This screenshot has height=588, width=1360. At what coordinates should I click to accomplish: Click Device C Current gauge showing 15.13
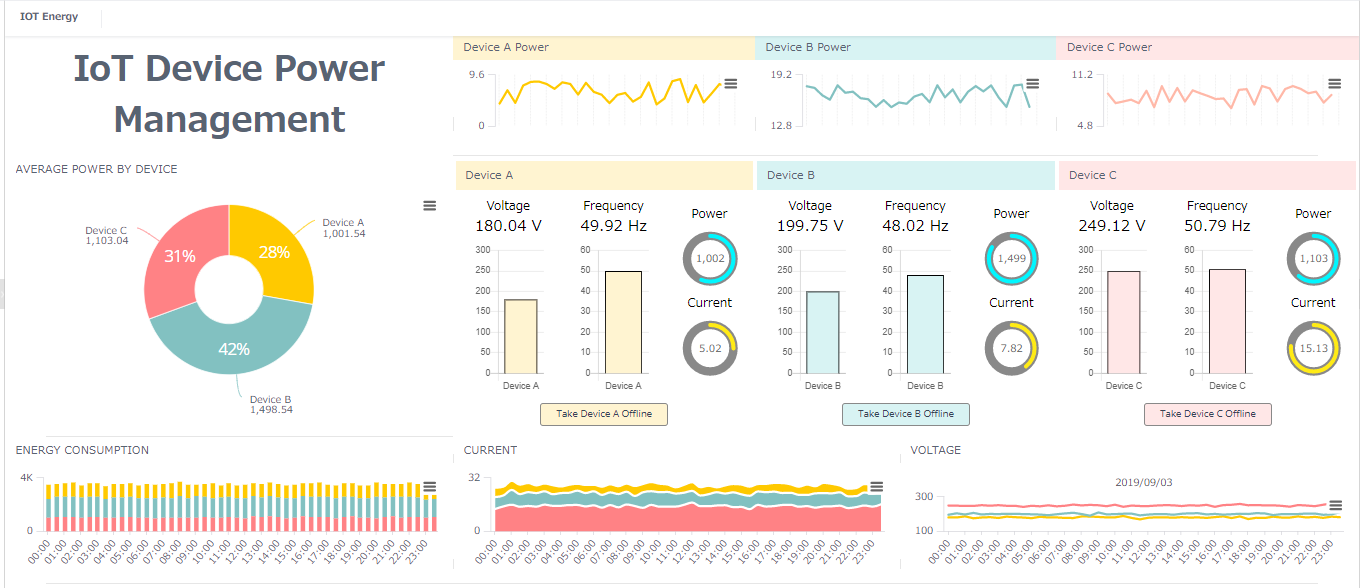click(1313, 348)
